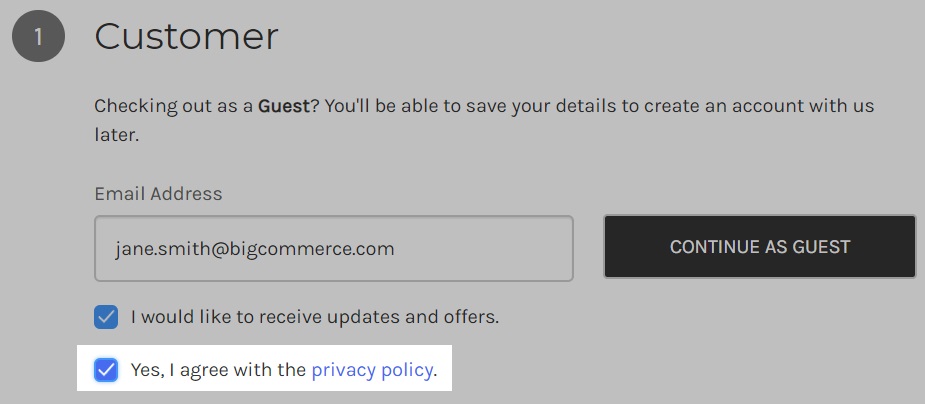Click the "Yes, I agree with the" label text
This screenshot has width=925, height=404.
click(x=218, y=371)
